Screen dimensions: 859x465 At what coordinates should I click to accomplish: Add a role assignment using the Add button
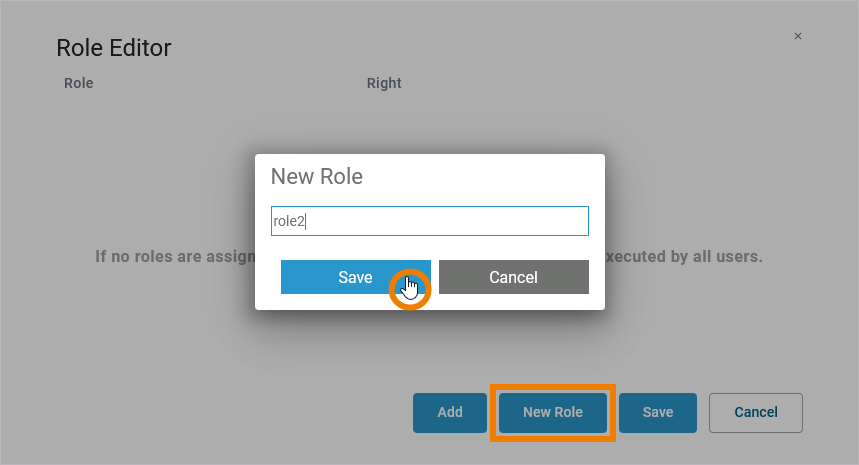pos(450,412)
